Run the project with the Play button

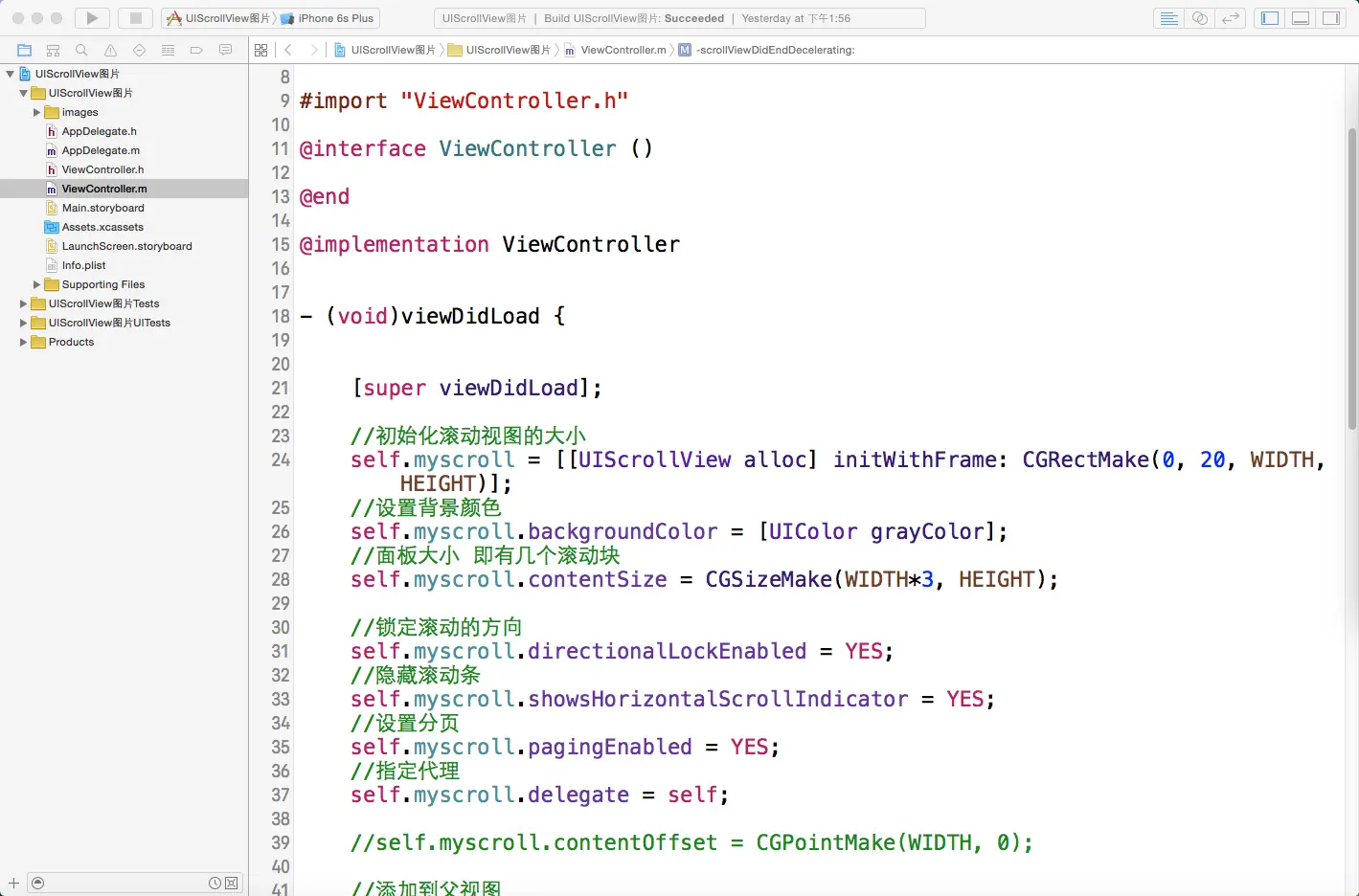pyautogui.click(x=92, y=18)
